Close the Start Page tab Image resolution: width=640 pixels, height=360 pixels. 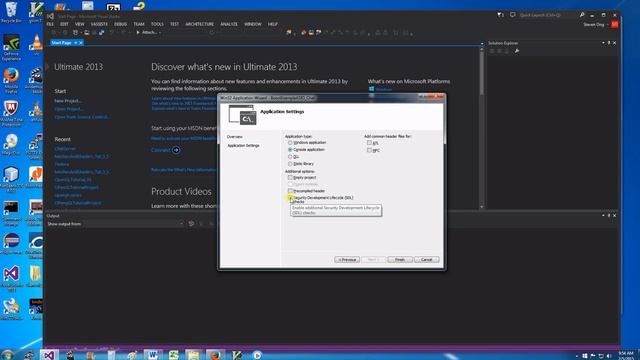(x=81, y=42)
